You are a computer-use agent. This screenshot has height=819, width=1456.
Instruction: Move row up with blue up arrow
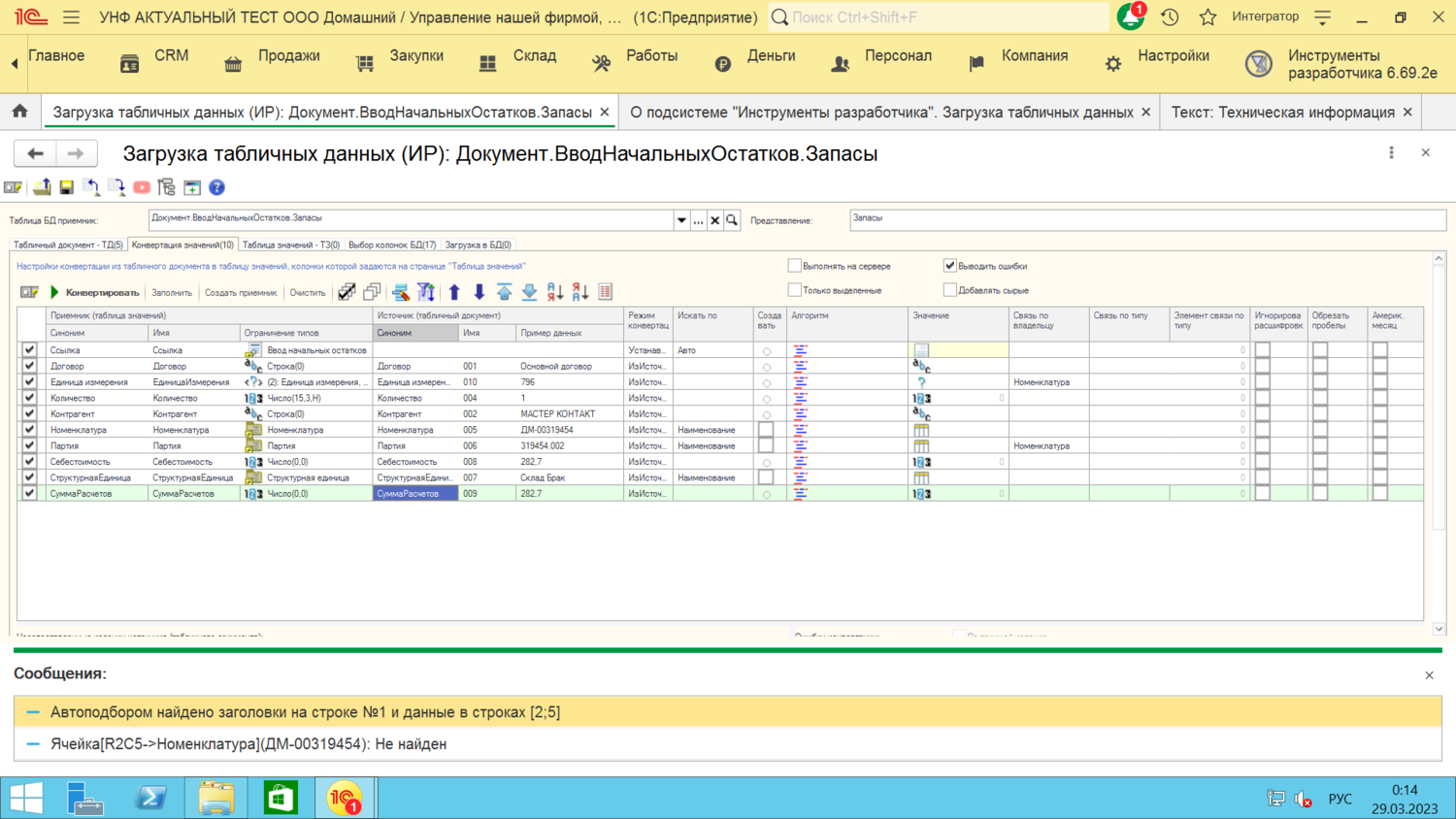click(454, 292)
